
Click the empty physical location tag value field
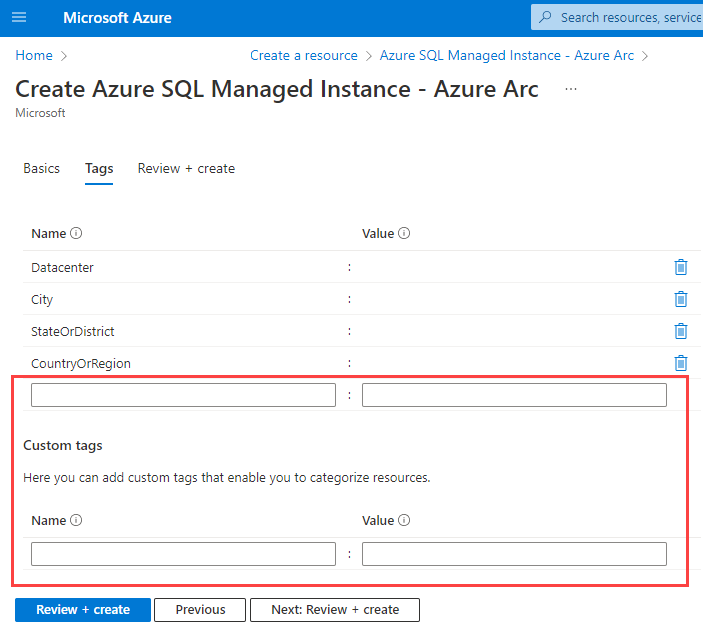514,395
